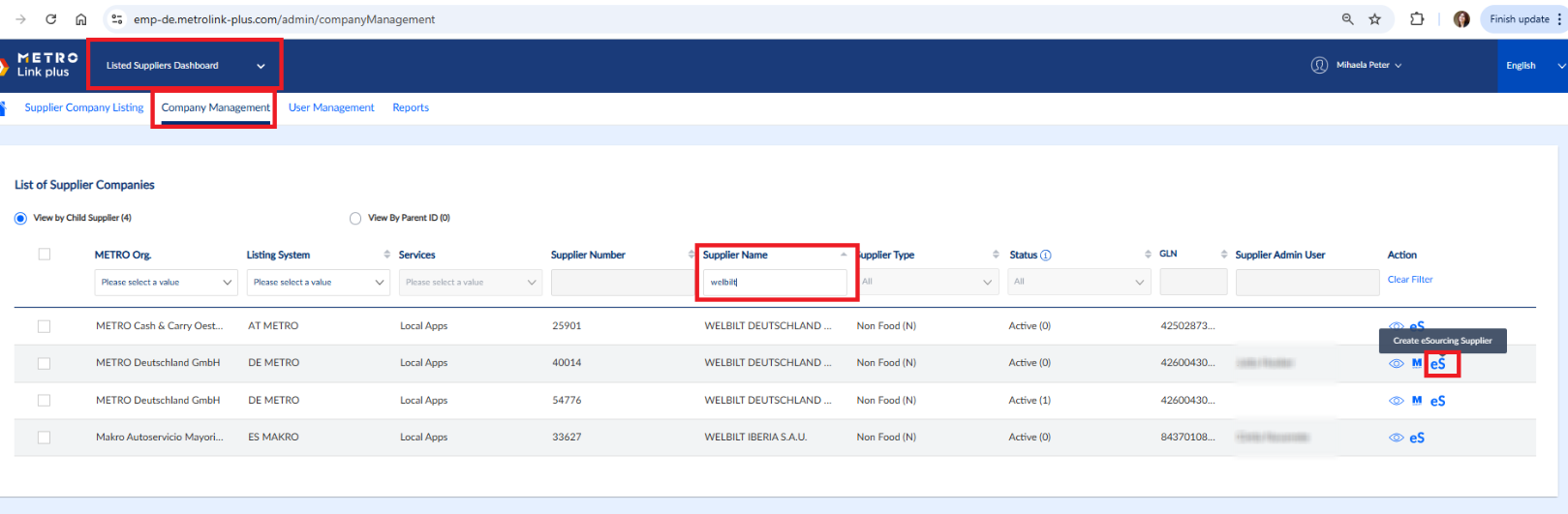Image resolution: width=1568 pixels, height=514 pixels.
Task: Open Status filter dropdown
Action: 1079,282
